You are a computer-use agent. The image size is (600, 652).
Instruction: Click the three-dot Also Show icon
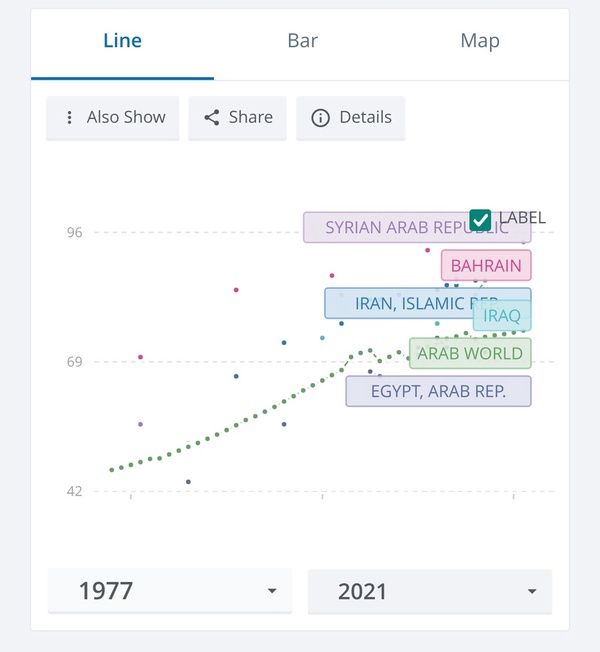(69, 118)
